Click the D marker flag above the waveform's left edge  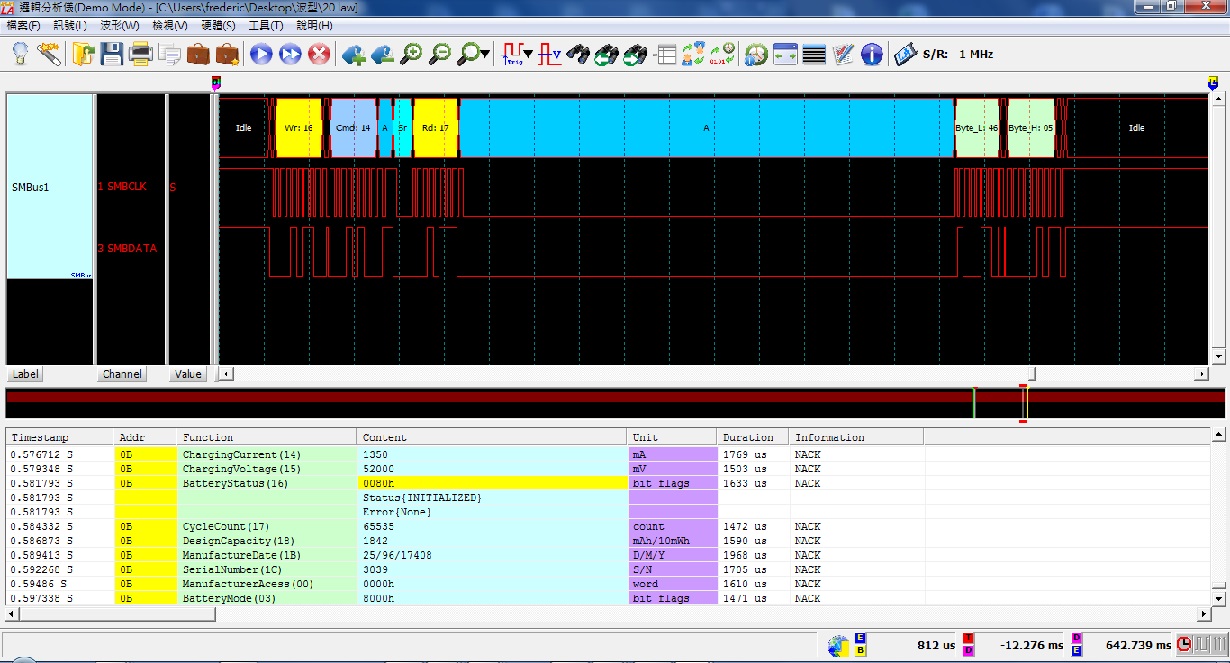[x=216, y=83]
